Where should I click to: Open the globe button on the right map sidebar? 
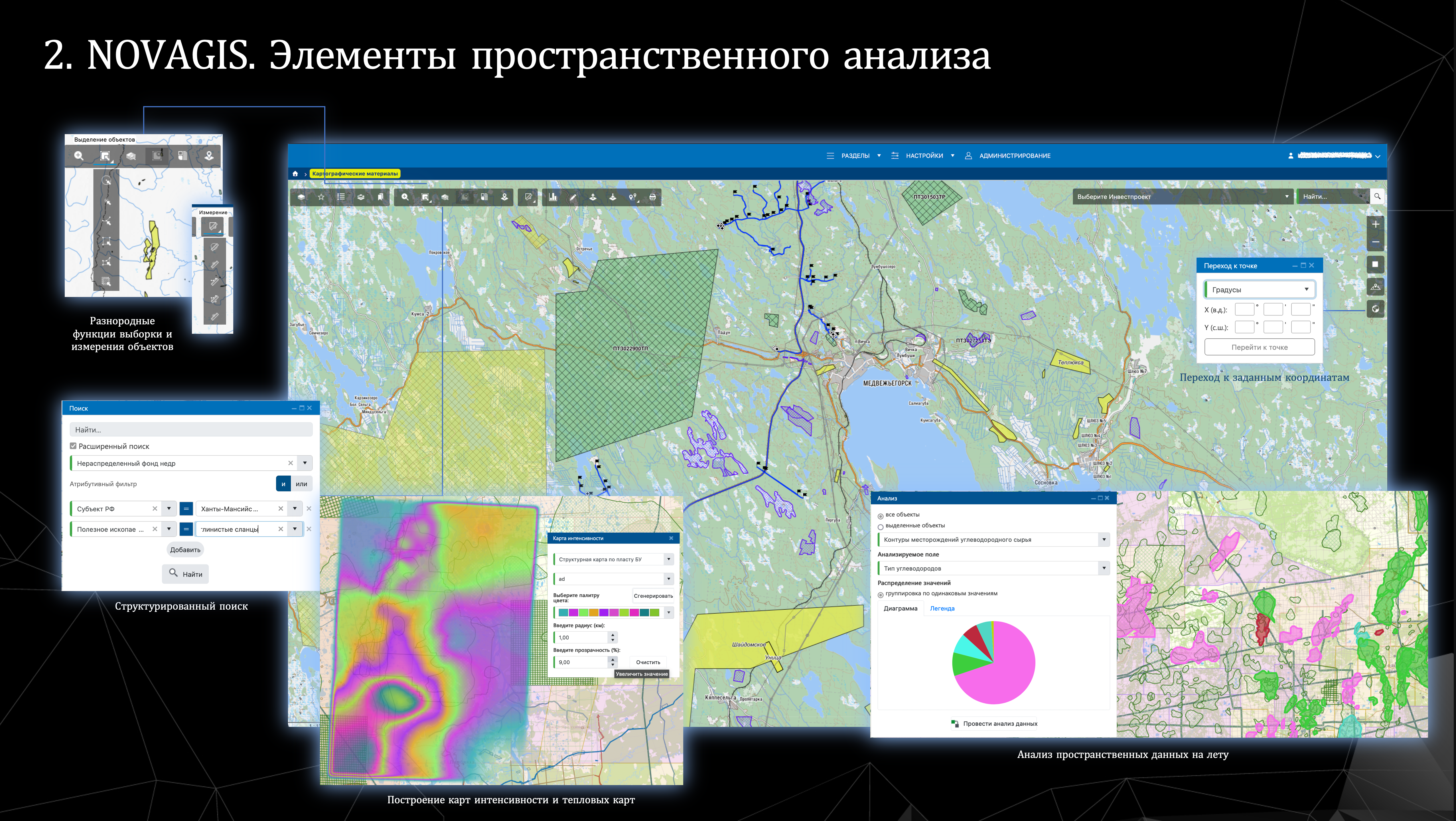(x=1375, y=309)
